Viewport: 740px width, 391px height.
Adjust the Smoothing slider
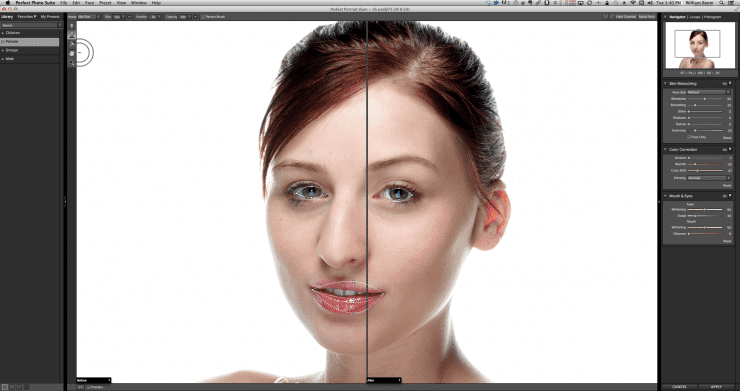tap(705, 105)
